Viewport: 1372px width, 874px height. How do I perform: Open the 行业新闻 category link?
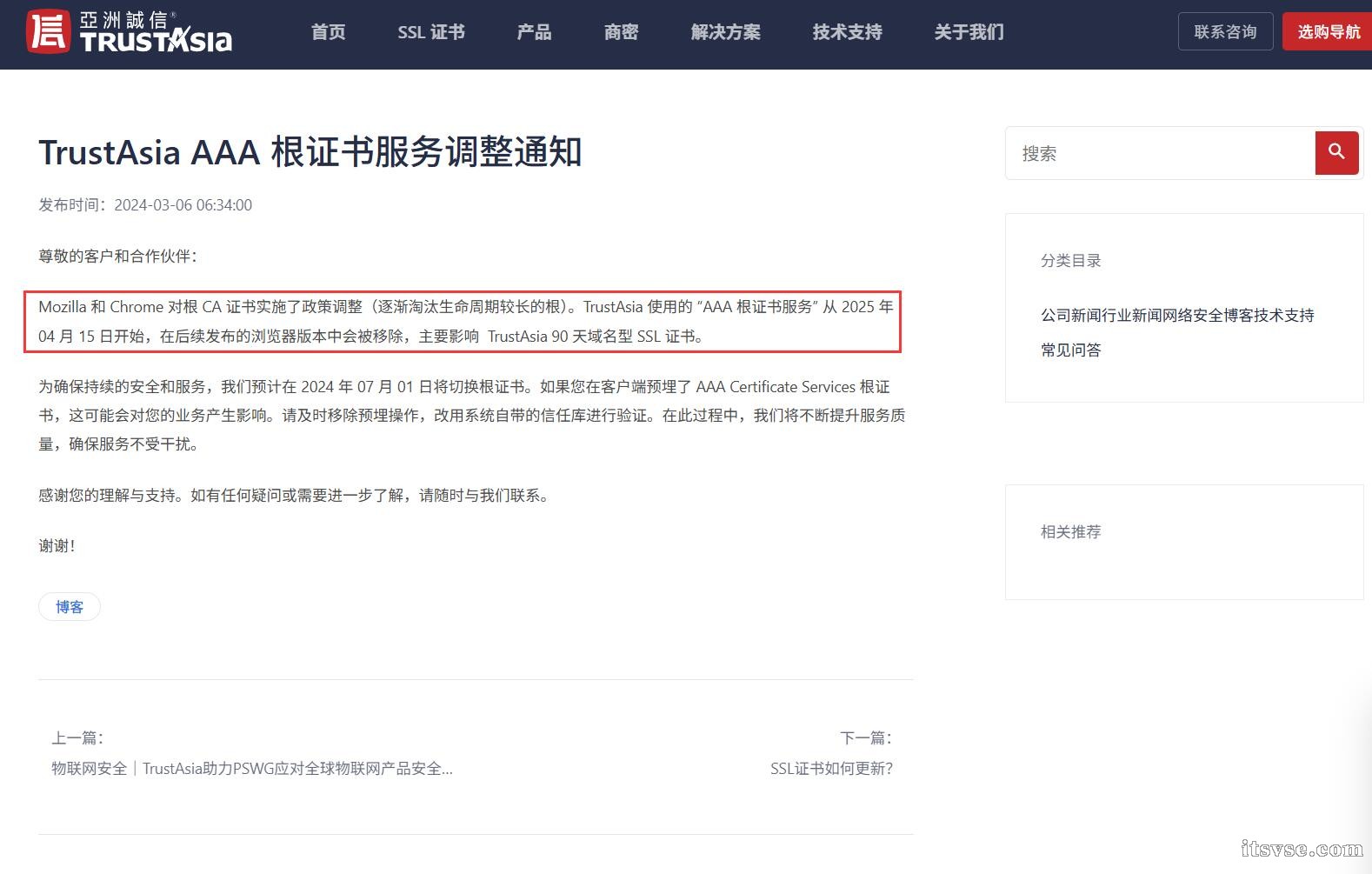point(1132,315)
